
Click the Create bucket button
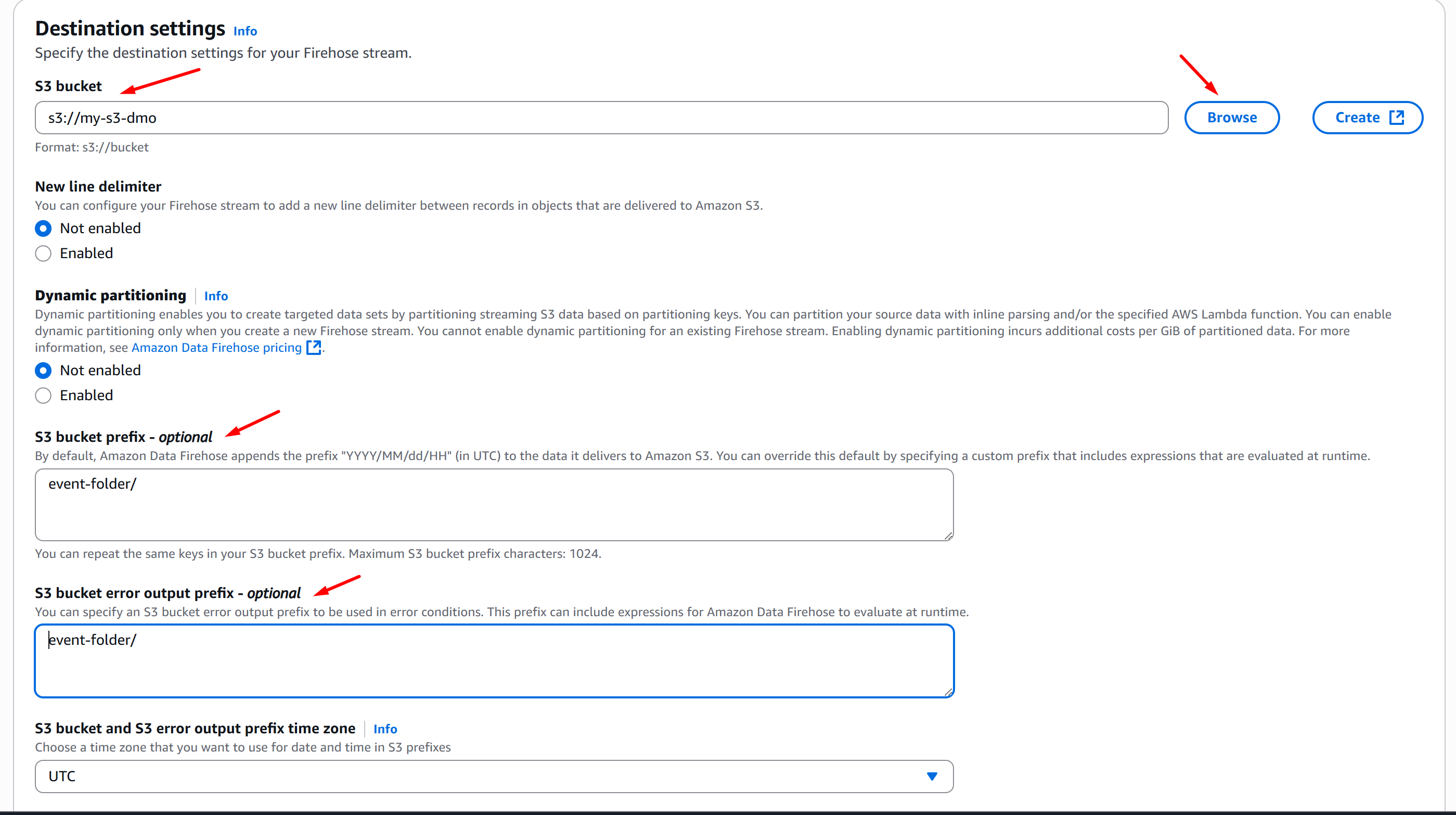point(1357,118)
